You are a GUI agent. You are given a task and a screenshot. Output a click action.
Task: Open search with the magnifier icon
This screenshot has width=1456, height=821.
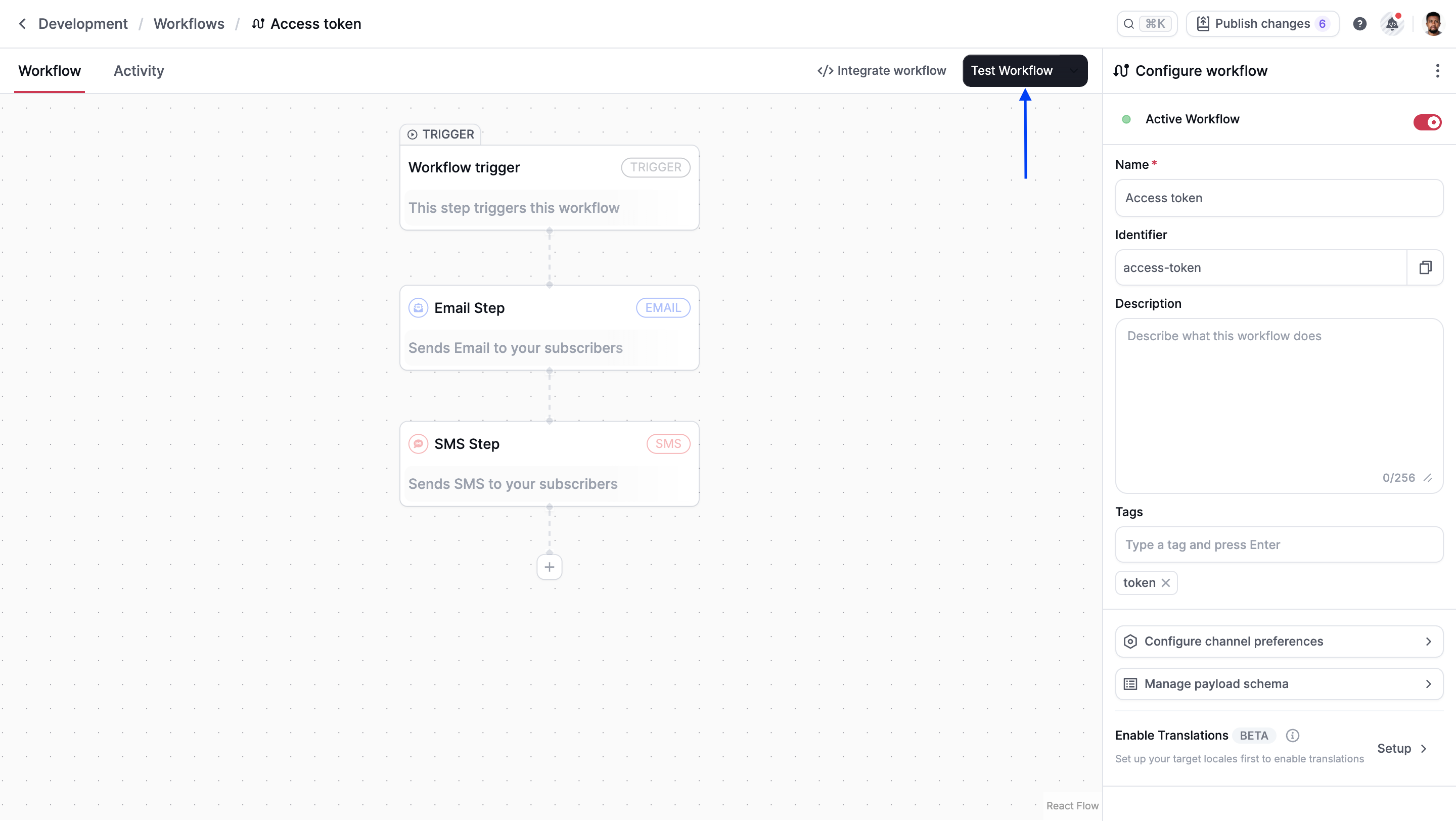[1129, 23]
